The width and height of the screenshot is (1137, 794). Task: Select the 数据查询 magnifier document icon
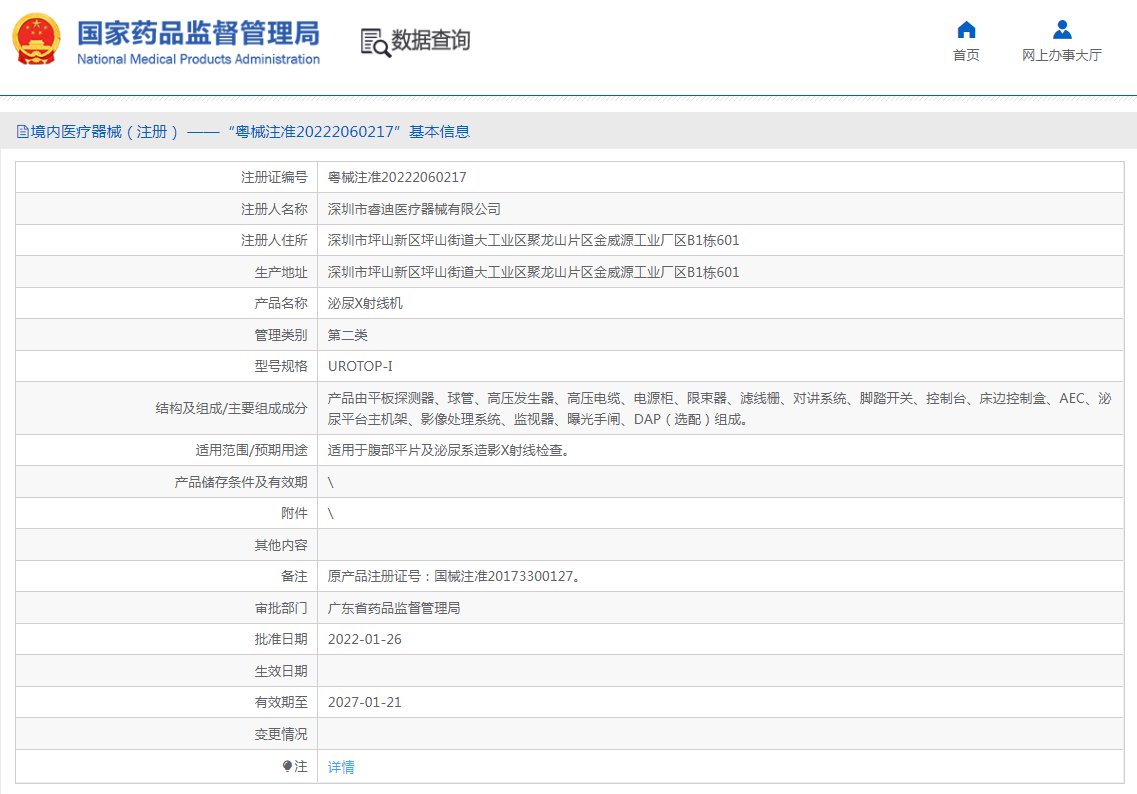[375, 41]
